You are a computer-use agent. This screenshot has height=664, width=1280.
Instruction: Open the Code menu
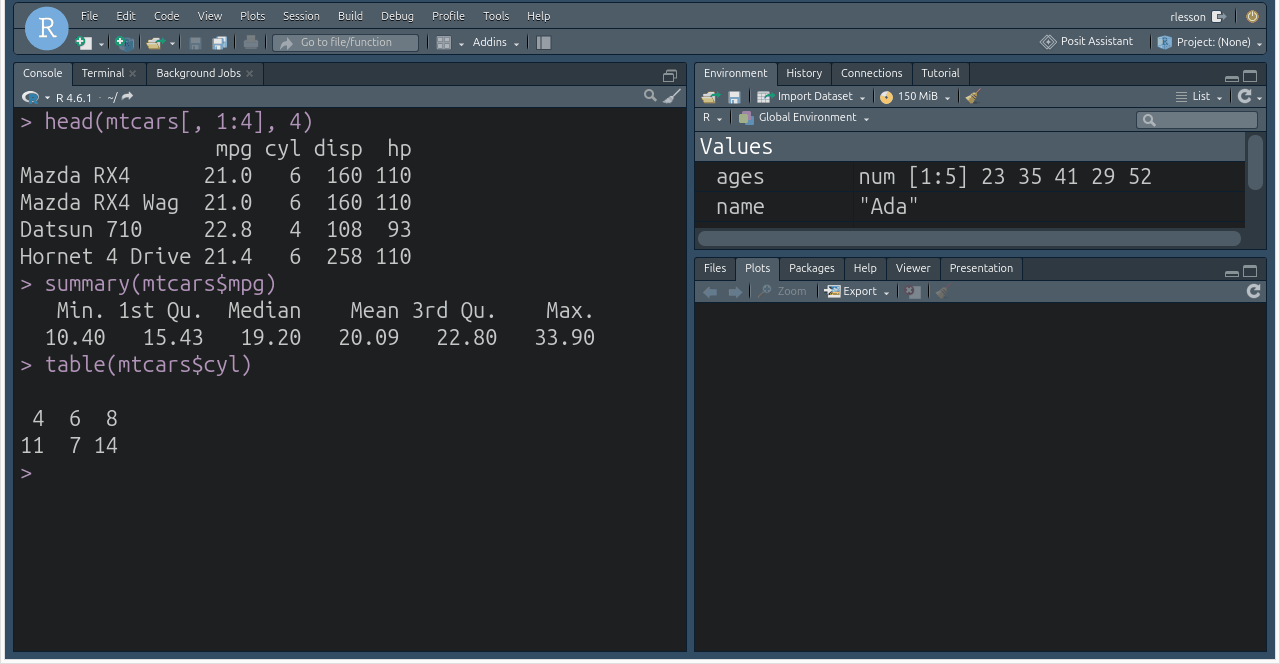(x=167, y=16)
